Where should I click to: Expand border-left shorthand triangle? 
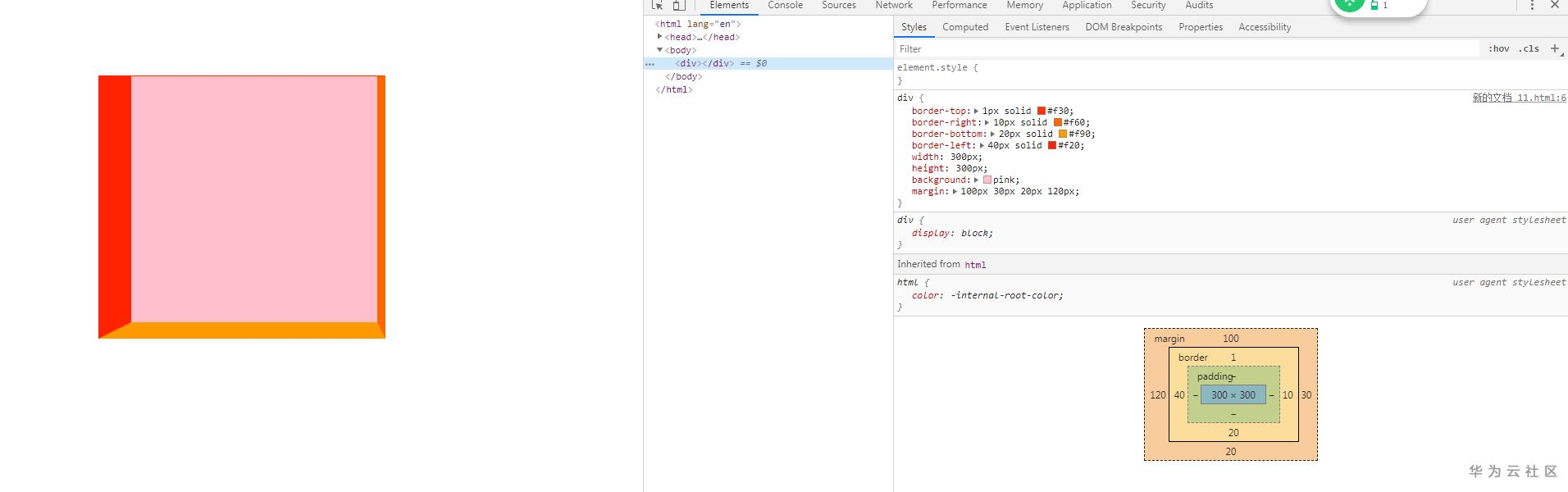982,145
